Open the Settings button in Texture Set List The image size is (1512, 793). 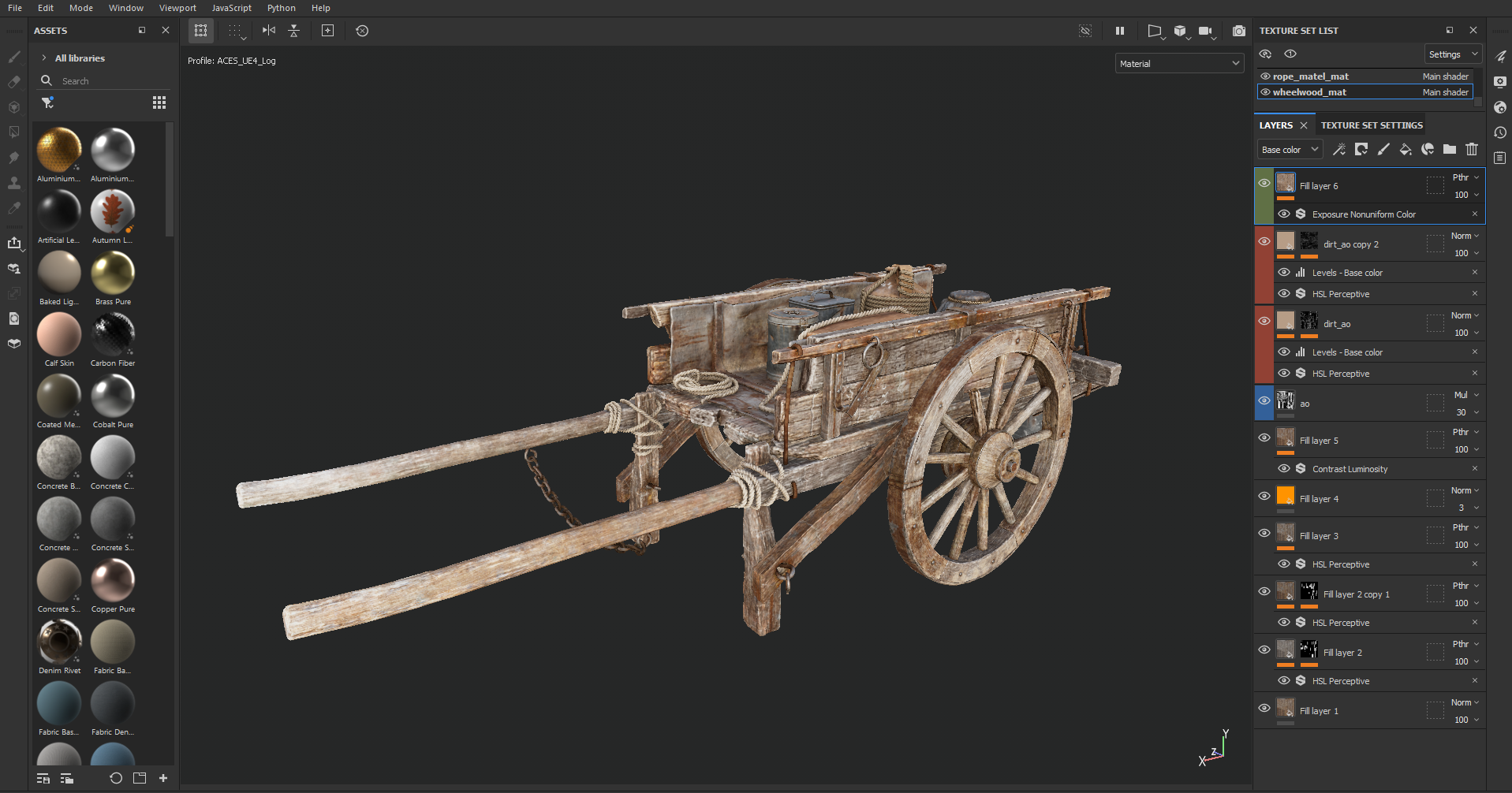coord(1451,54)
